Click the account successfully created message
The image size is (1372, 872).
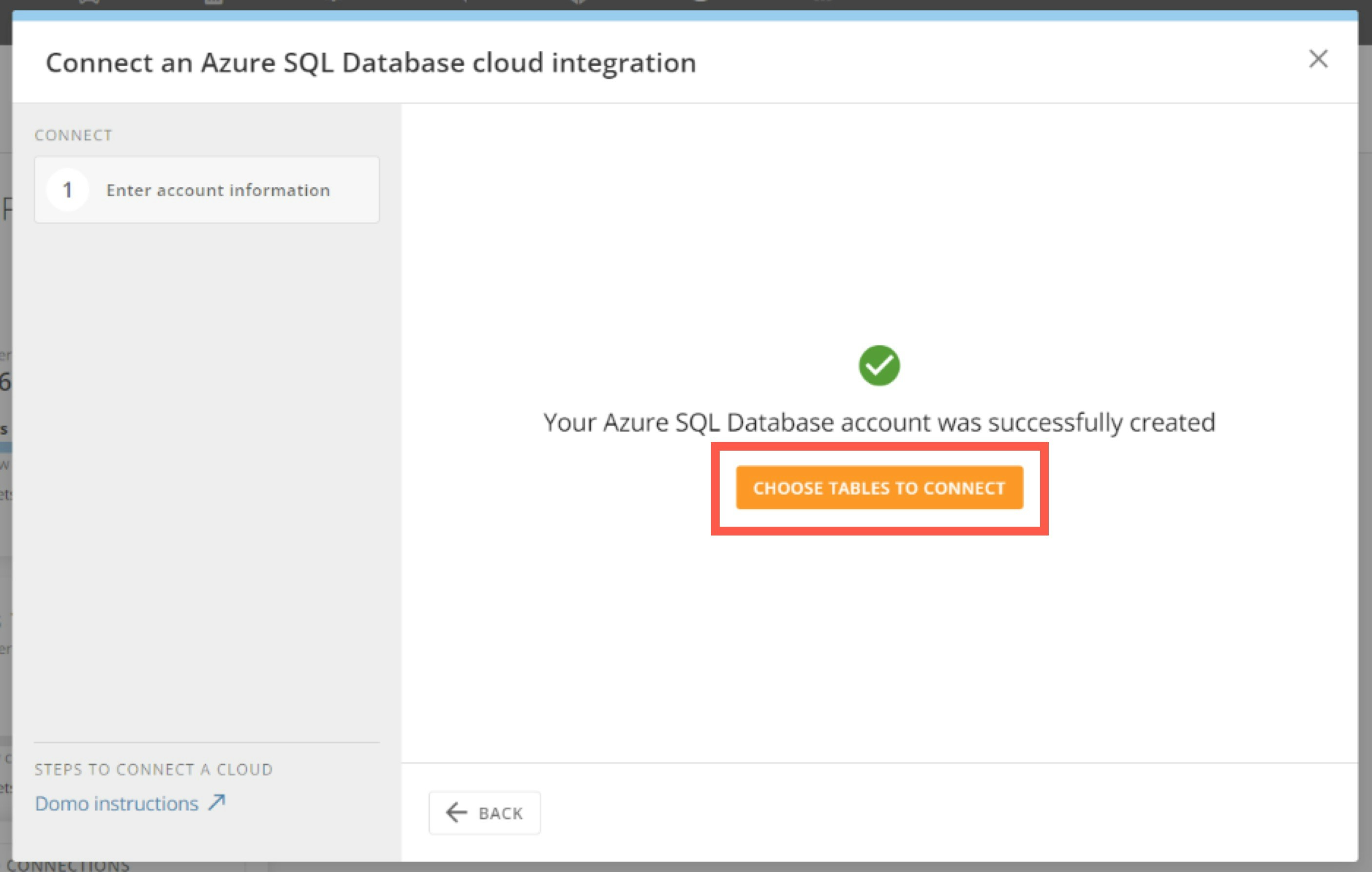tap(879, 423)
